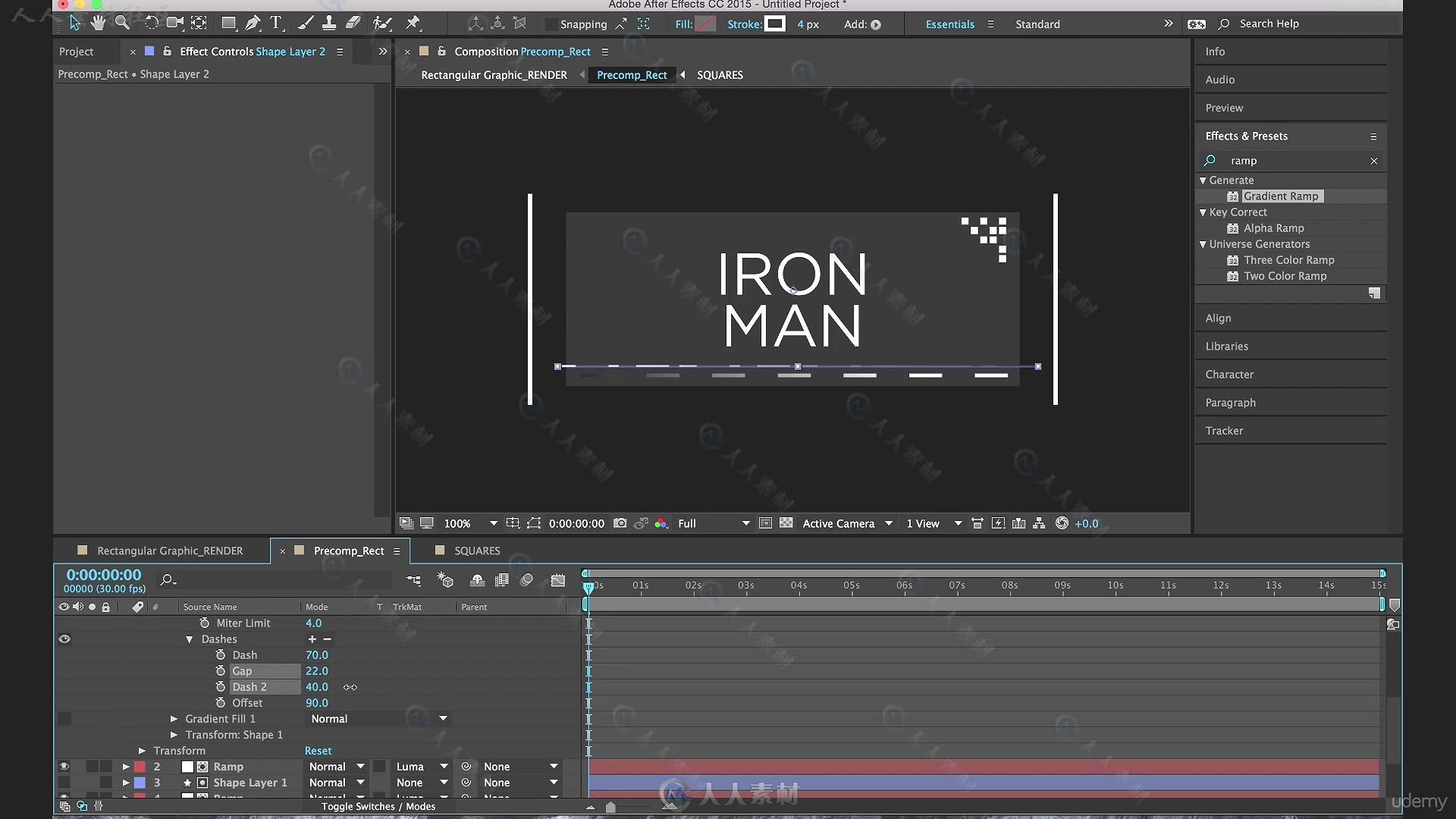Select the Roto Brush tool
The image size is (1456, 819).
pos(383,24)
